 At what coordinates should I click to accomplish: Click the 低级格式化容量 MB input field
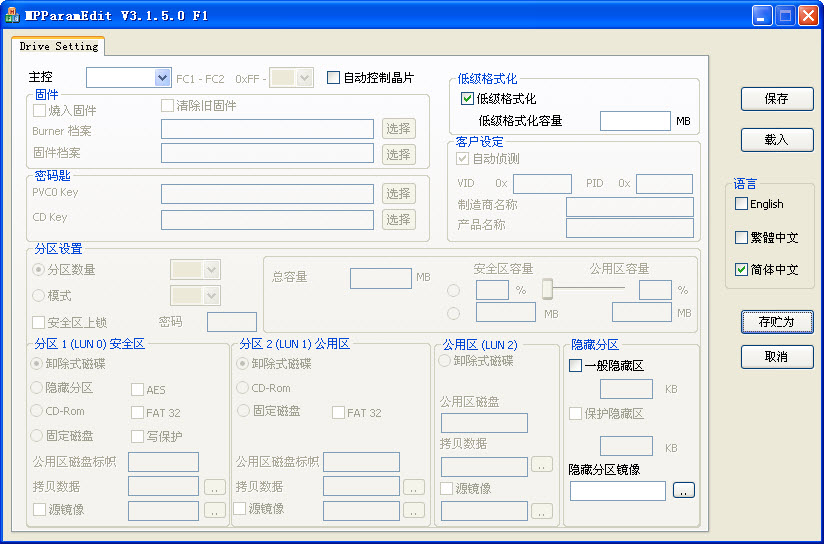(635, 121)
